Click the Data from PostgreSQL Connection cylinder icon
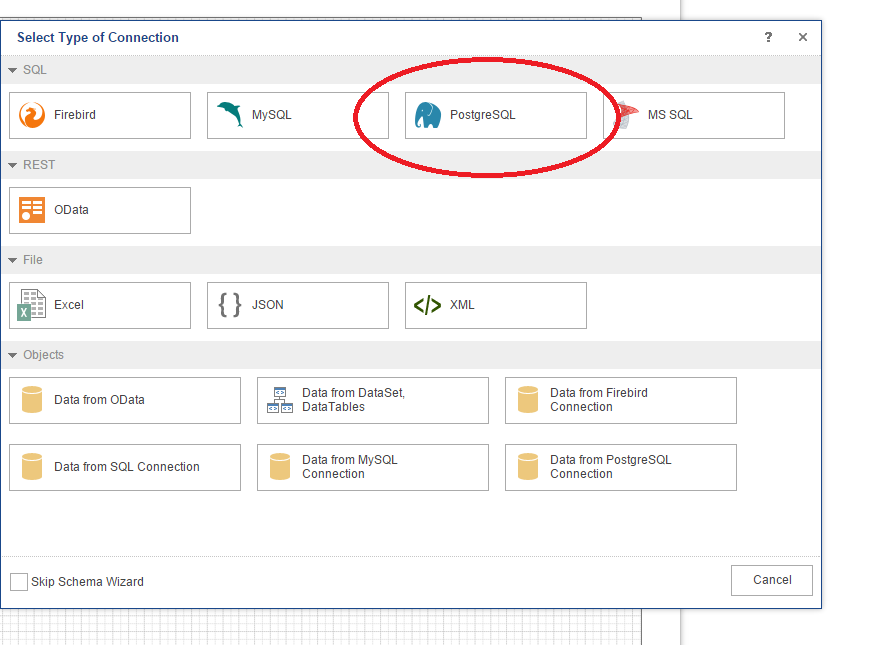This screenshot has height=645, width=869. click(x=528, y=467)
